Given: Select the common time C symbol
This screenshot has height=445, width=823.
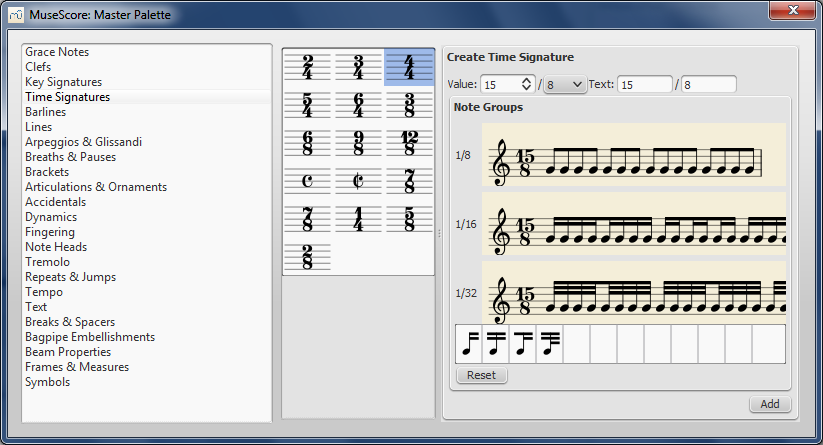Looking at the screenshot, I should pyautogui.click(x=308, y=181).
